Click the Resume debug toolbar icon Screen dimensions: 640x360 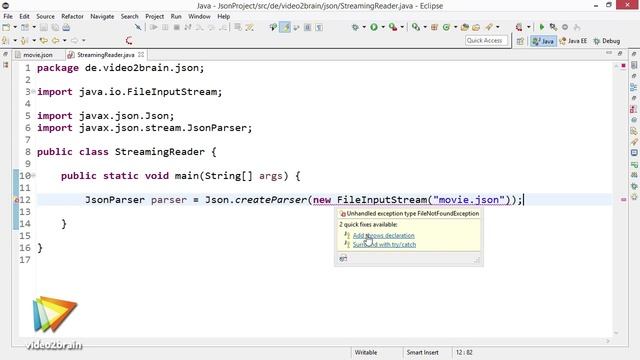[x=153, y=27]
